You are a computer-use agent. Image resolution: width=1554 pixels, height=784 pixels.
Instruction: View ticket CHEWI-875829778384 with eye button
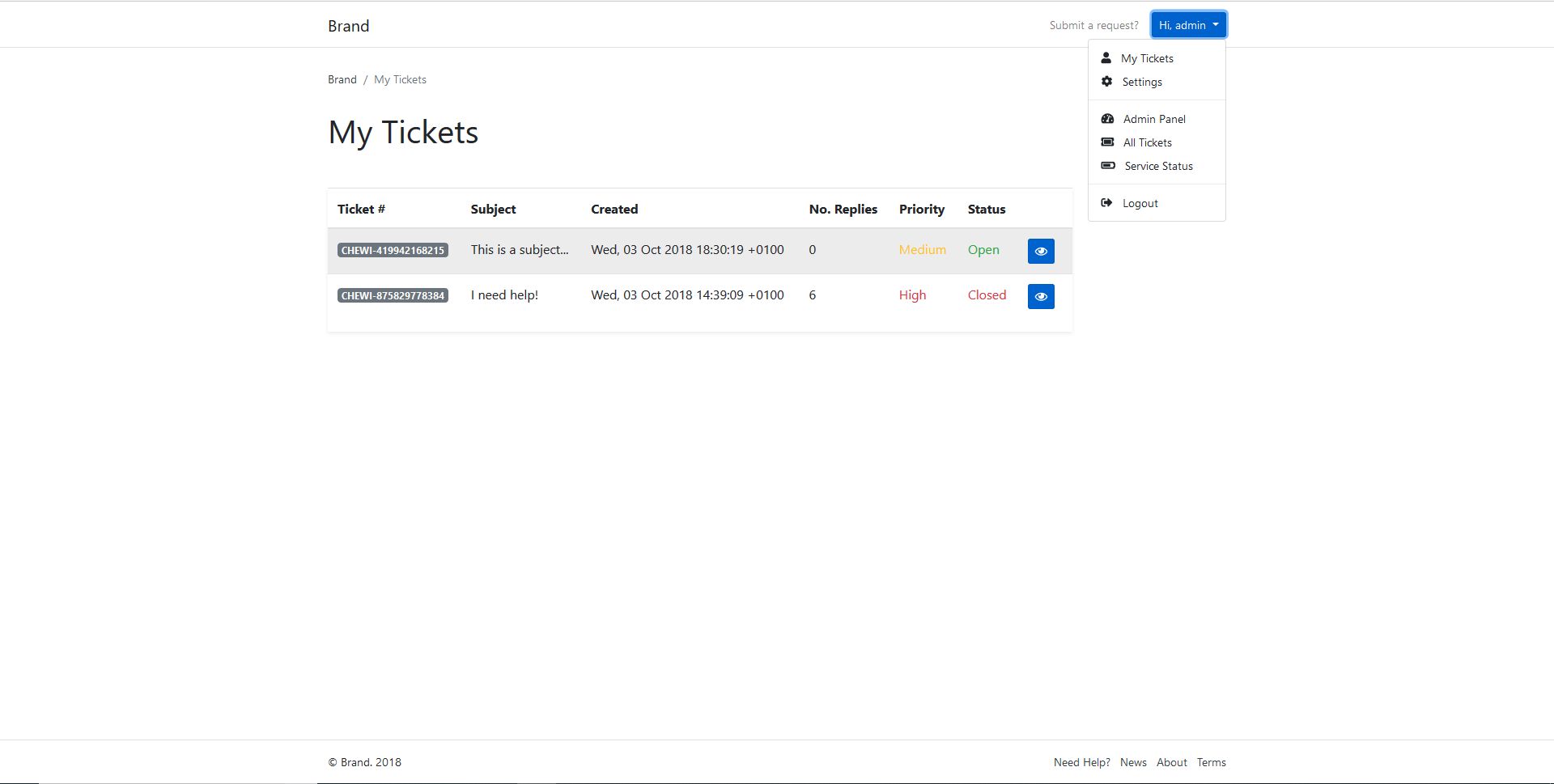point(1041,296)
